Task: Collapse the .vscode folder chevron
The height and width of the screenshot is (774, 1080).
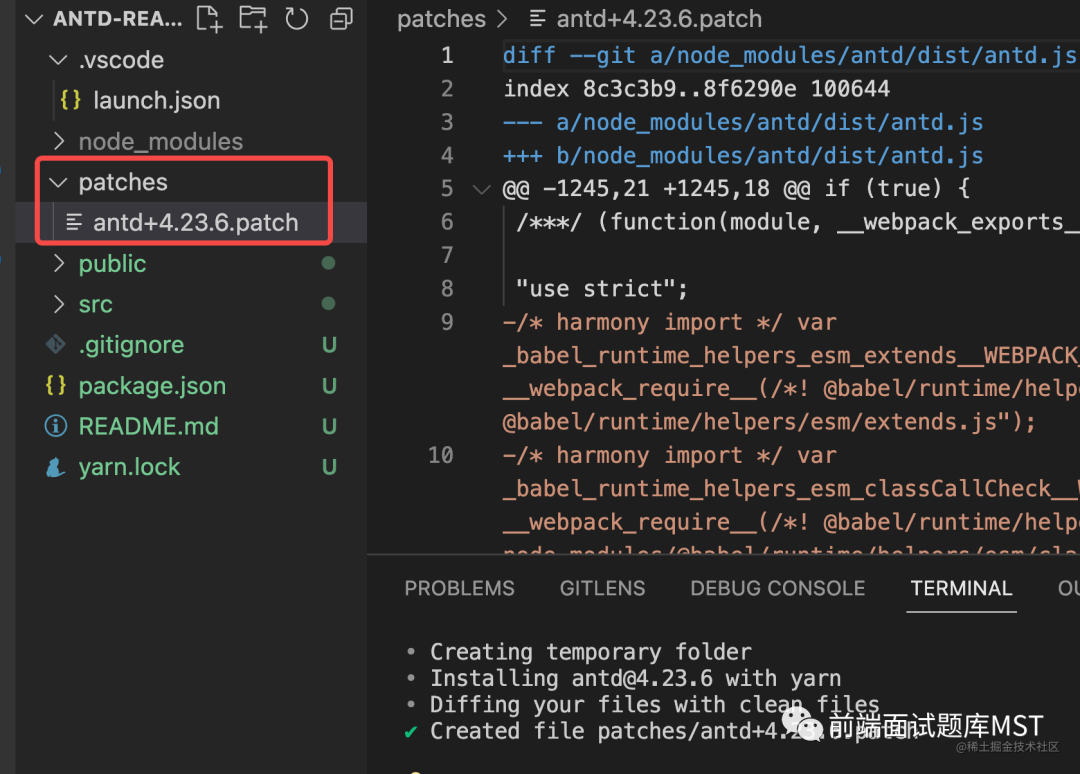Action: (x=59, y=60)
